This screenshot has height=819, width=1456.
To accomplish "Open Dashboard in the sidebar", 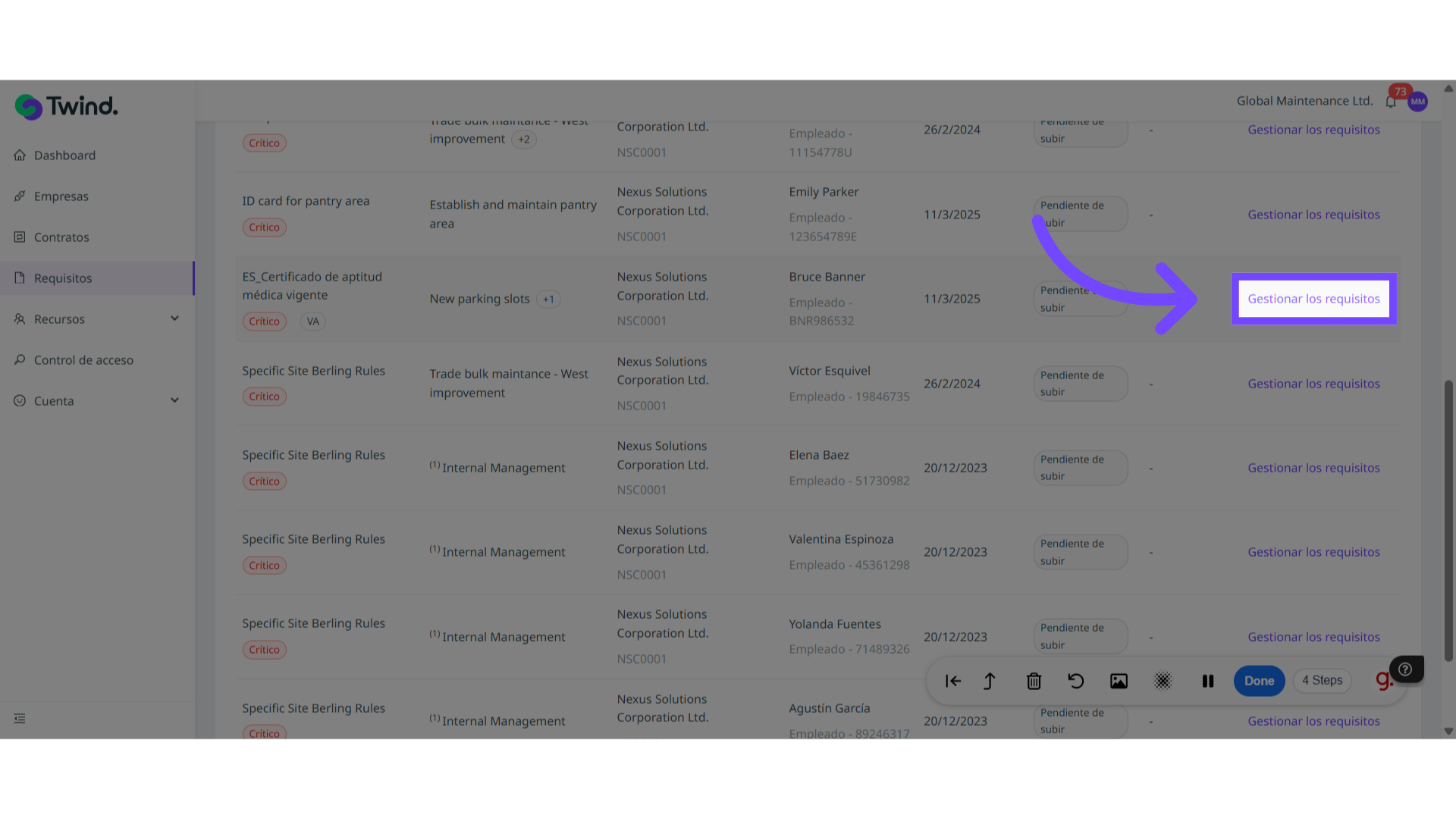I will [64, 155].
